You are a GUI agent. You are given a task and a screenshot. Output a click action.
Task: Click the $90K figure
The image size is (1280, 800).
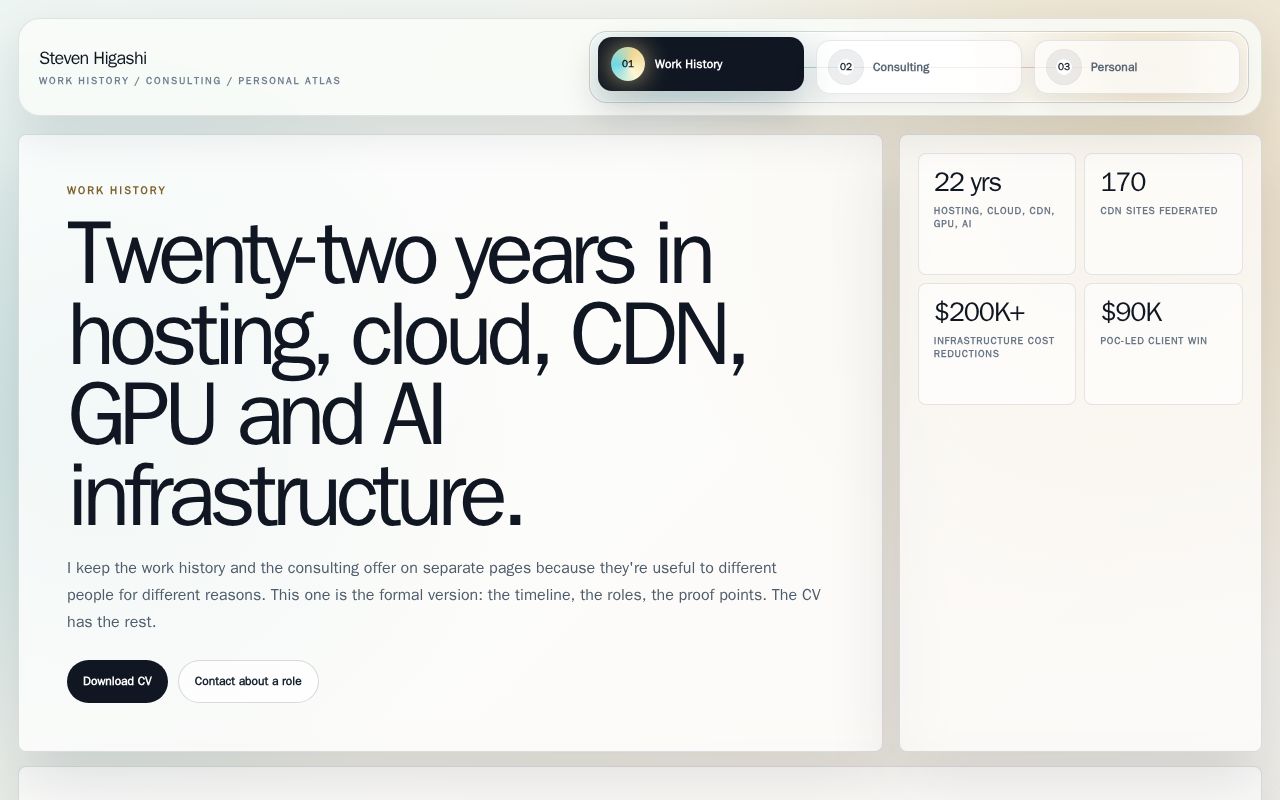(x=1131, y=312)
